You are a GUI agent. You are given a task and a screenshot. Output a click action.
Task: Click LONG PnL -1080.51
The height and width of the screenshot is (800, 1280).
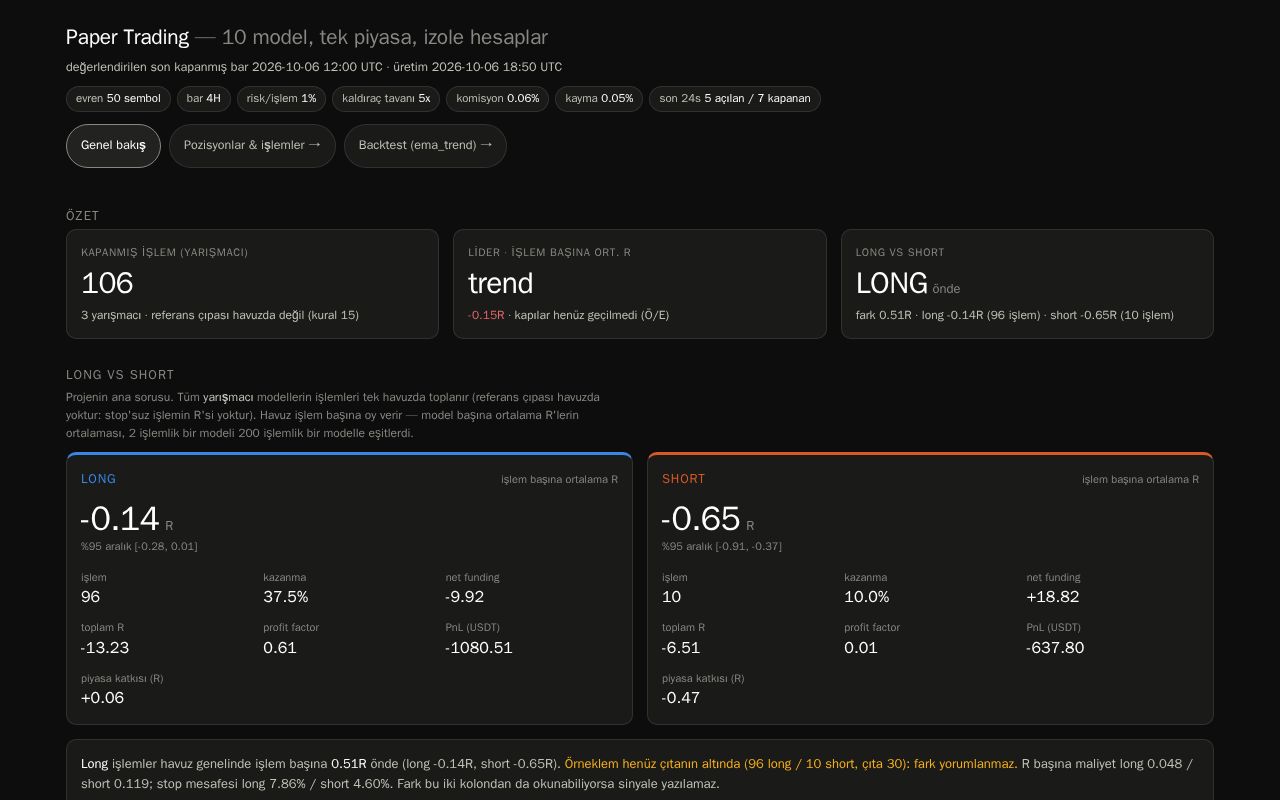coord(479,648)
